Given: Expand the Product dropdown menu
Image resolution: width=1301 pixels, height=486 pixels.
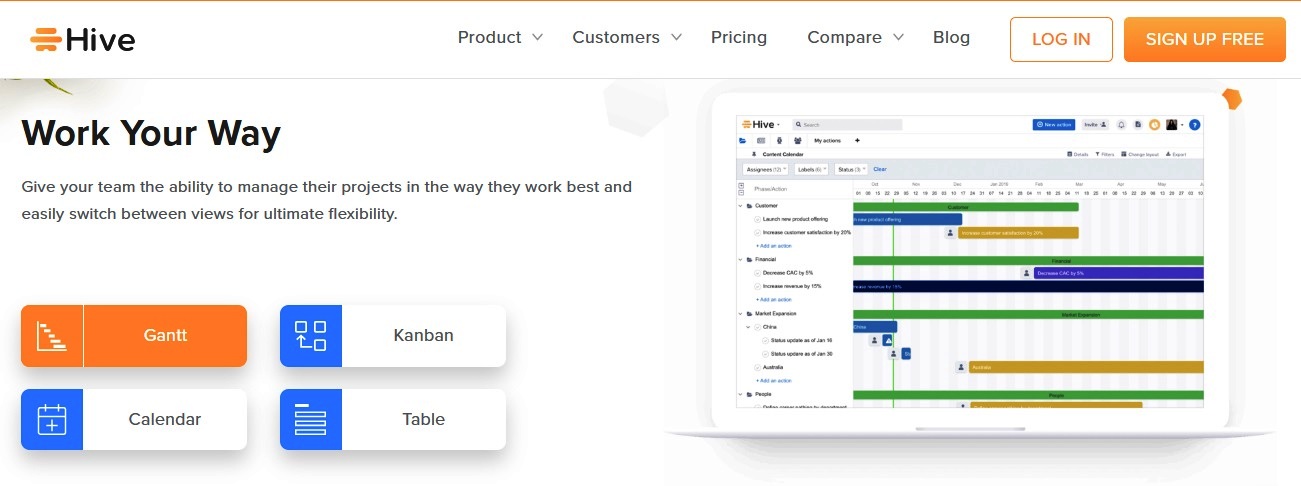Looking at the screenshot, I should pyautogui.click(x=499, y=38).
